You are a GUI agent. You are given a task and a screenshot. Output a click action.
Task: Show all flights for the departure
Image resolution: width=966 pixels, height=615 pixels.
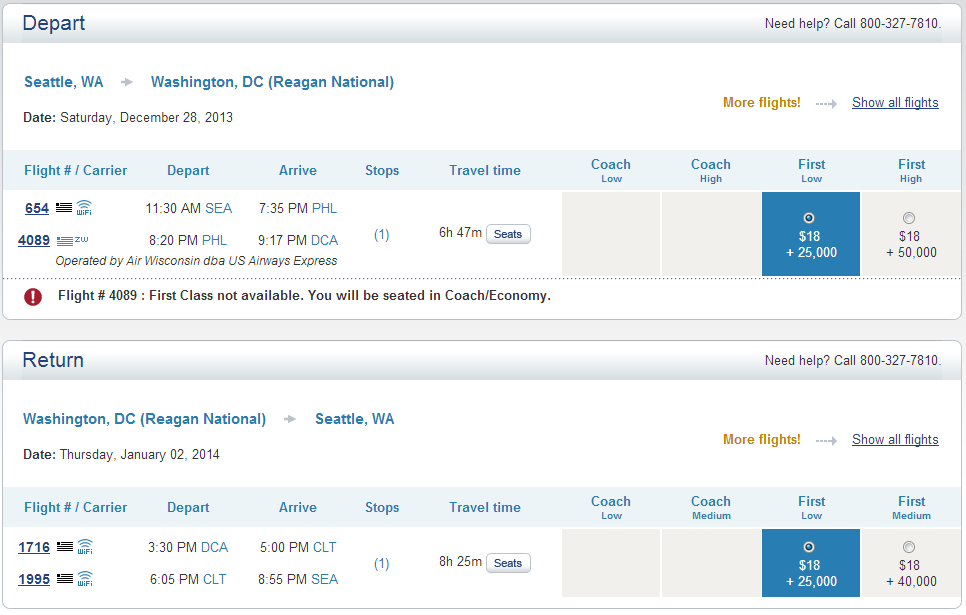pyautogui.click(x=895, y=103)
